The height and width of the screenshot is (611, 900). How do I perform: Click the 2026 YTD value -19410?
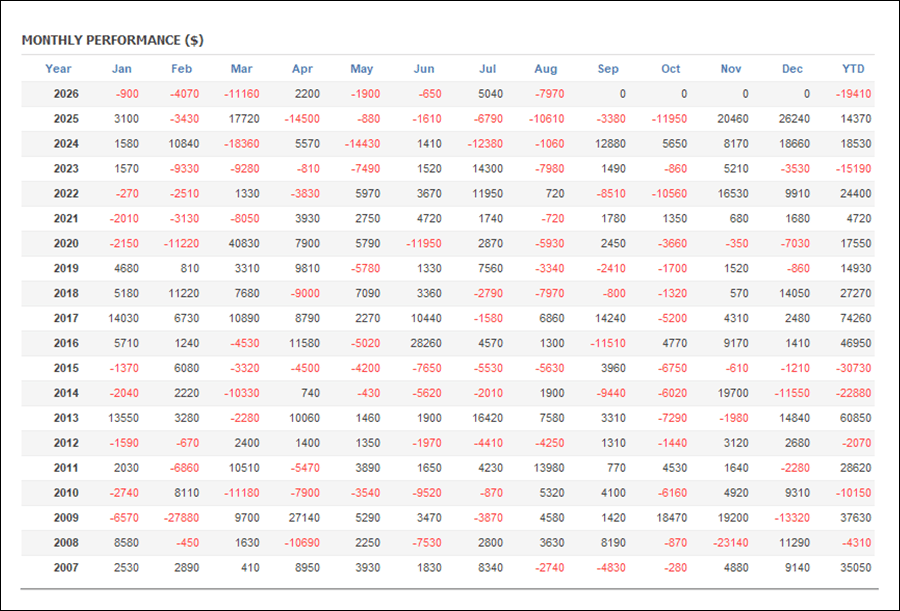click(854, 94)
